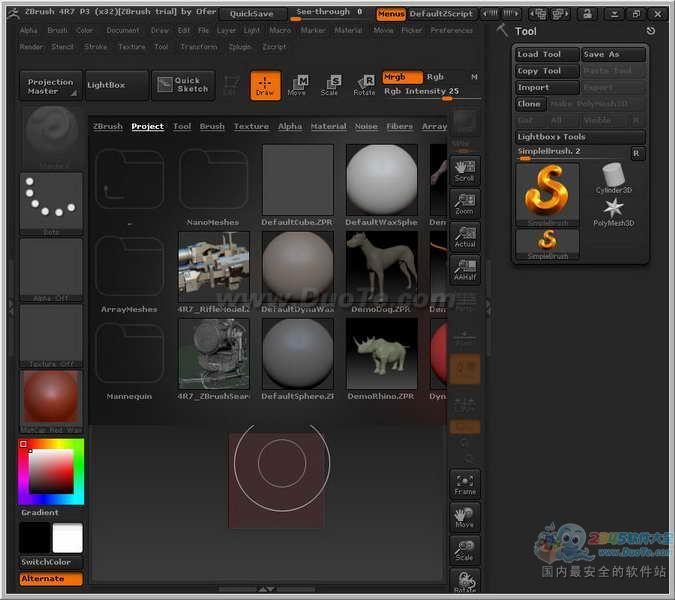Toggle the Menus button
The height and width of the screenshot is (600, 675).
tap(391, 14)
